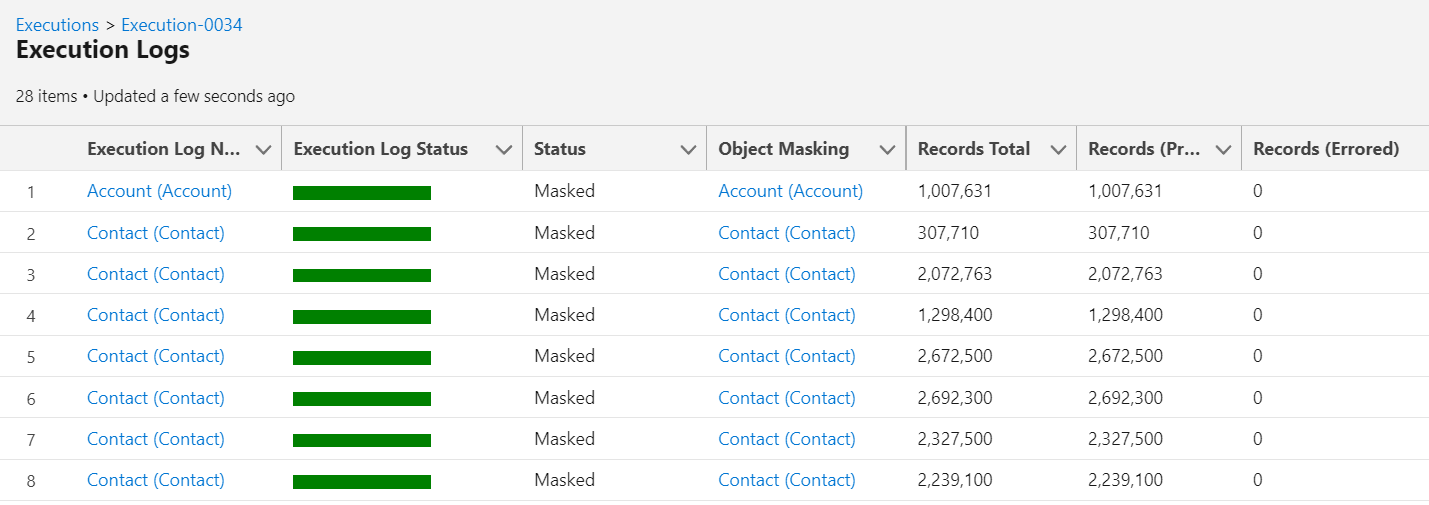The width and height of the screenshot is (1429, 505).
Task: Sort by the Records Total column header
Action: (973, 149)
